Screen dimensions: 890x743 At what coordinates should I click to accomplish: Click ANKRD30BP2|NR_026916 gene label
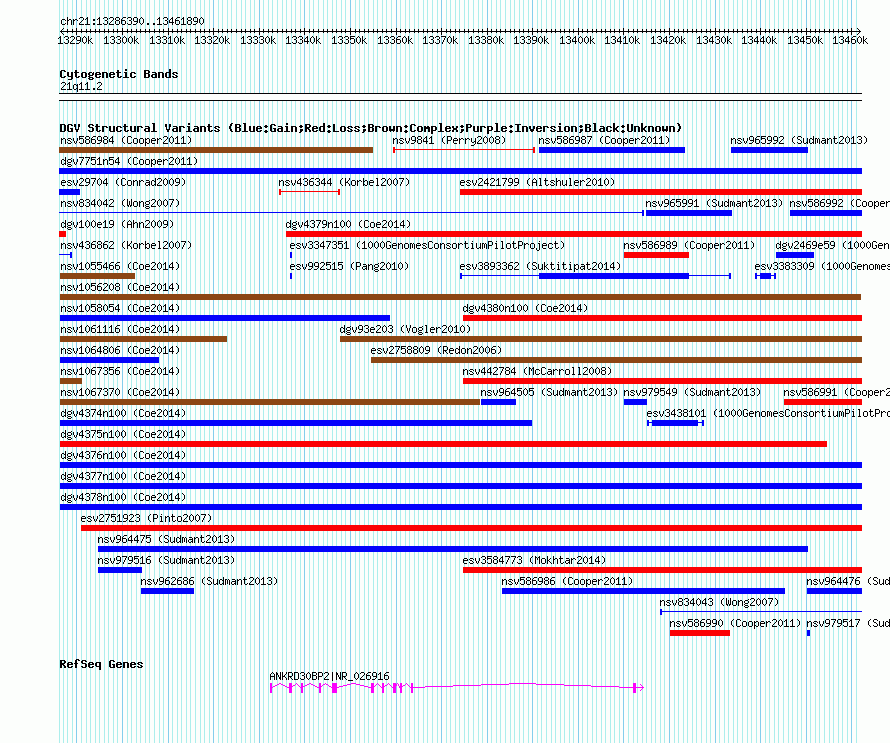[329, 676]
